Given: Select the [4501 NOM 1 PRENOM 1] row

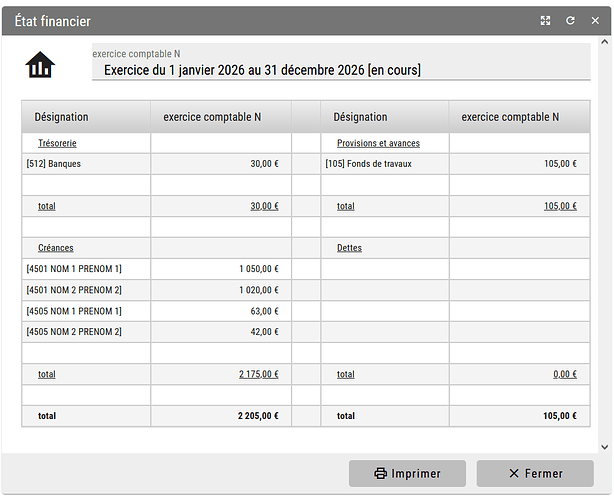Looking at the screenshot, I should pos(157,269).
